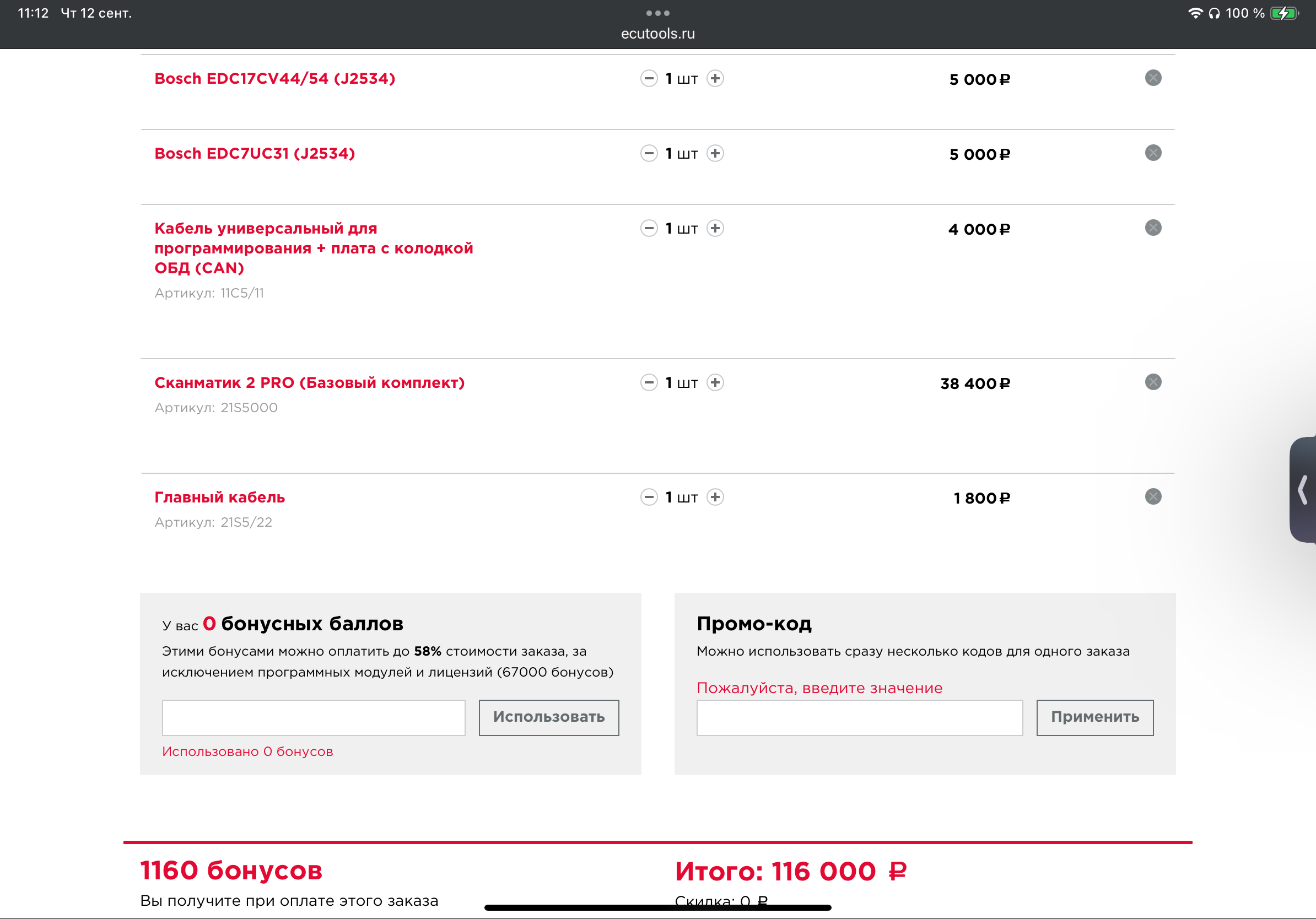
Task: Focus the bonus points input field
Action: coord(314,717)
